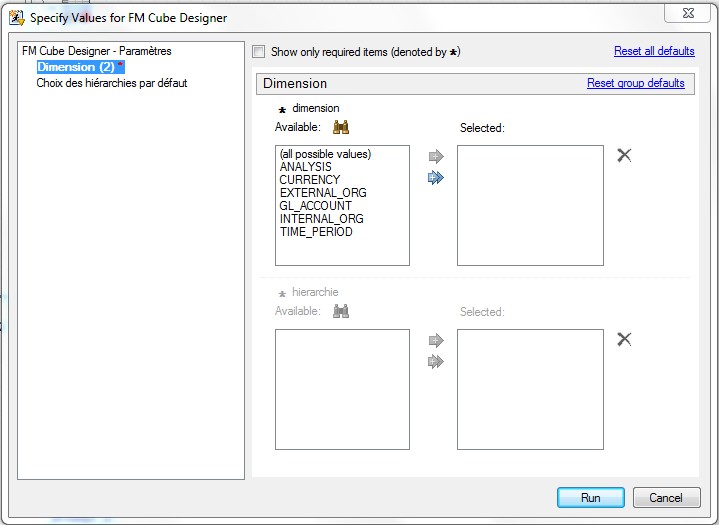
Task: Choose GL_ACCOUNT from the Available dimensions
Action: click(x=316, y=206)
